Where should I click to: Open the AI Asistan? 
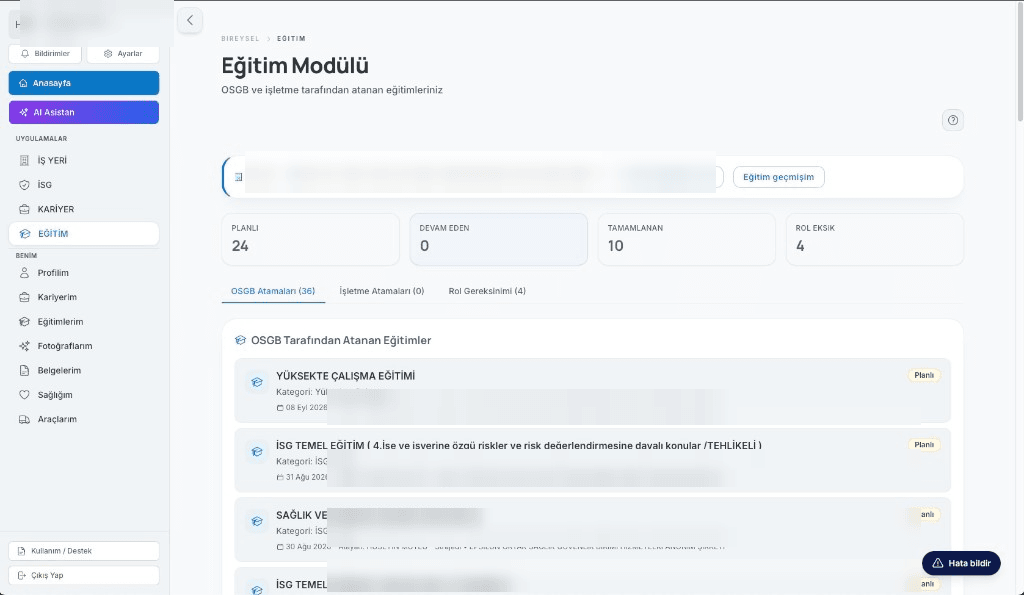(x=84, y=112)
